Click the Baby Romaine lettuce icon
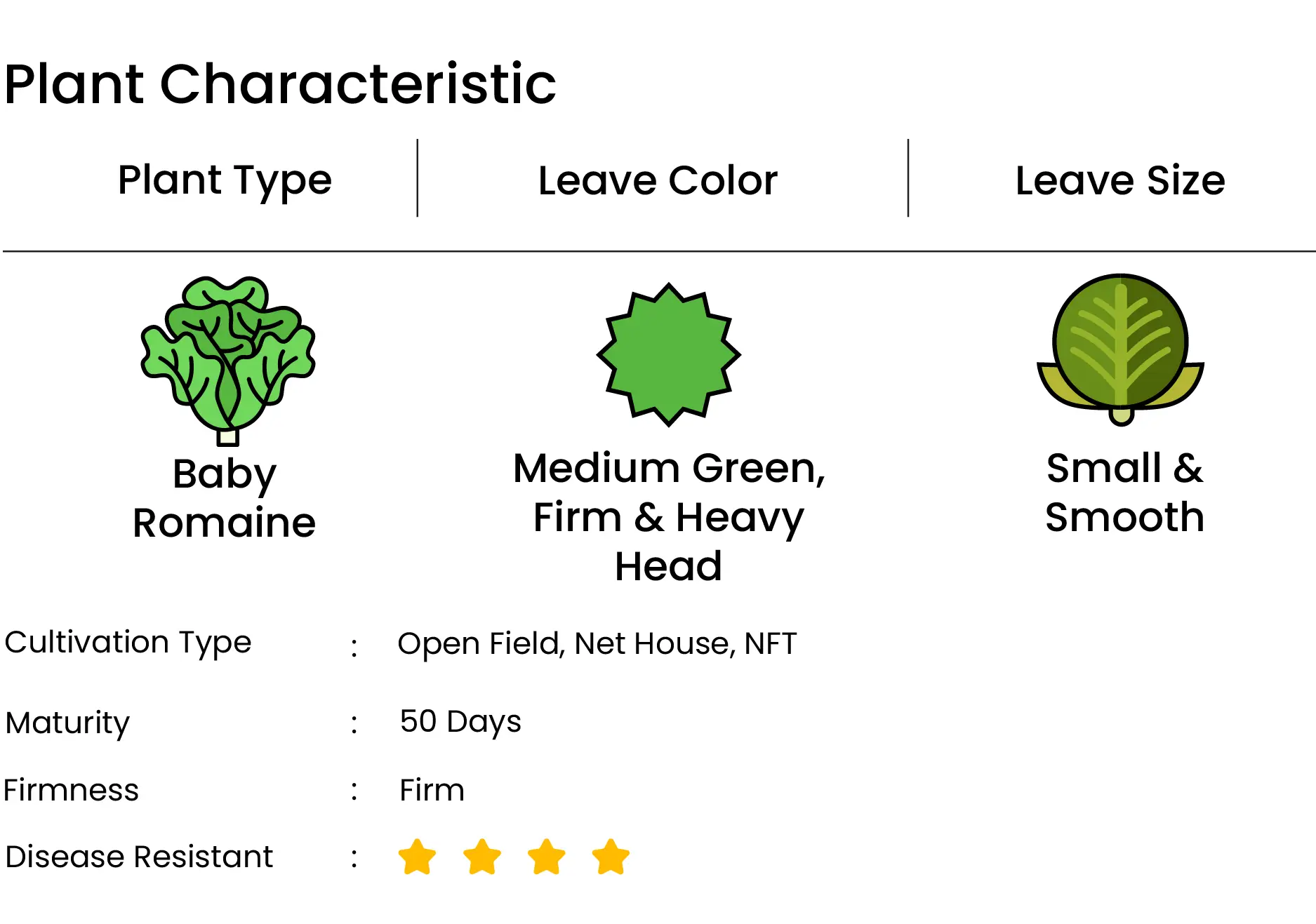This screenshot has width=1316, height=924. [x=228, y=361]
